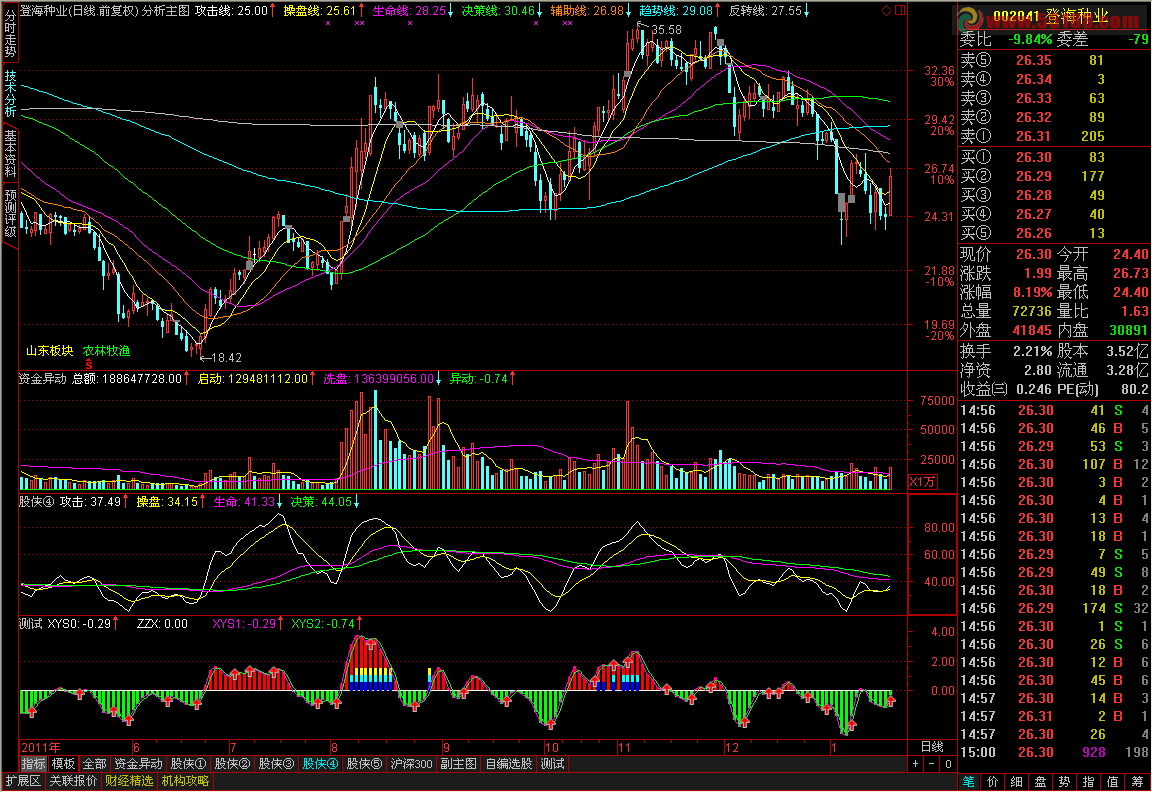The width and height of the screenshot is (1152, 793).
Task: Click the plus zoom button on timeline
Action: pyautogui.click(x=916, y=764)
